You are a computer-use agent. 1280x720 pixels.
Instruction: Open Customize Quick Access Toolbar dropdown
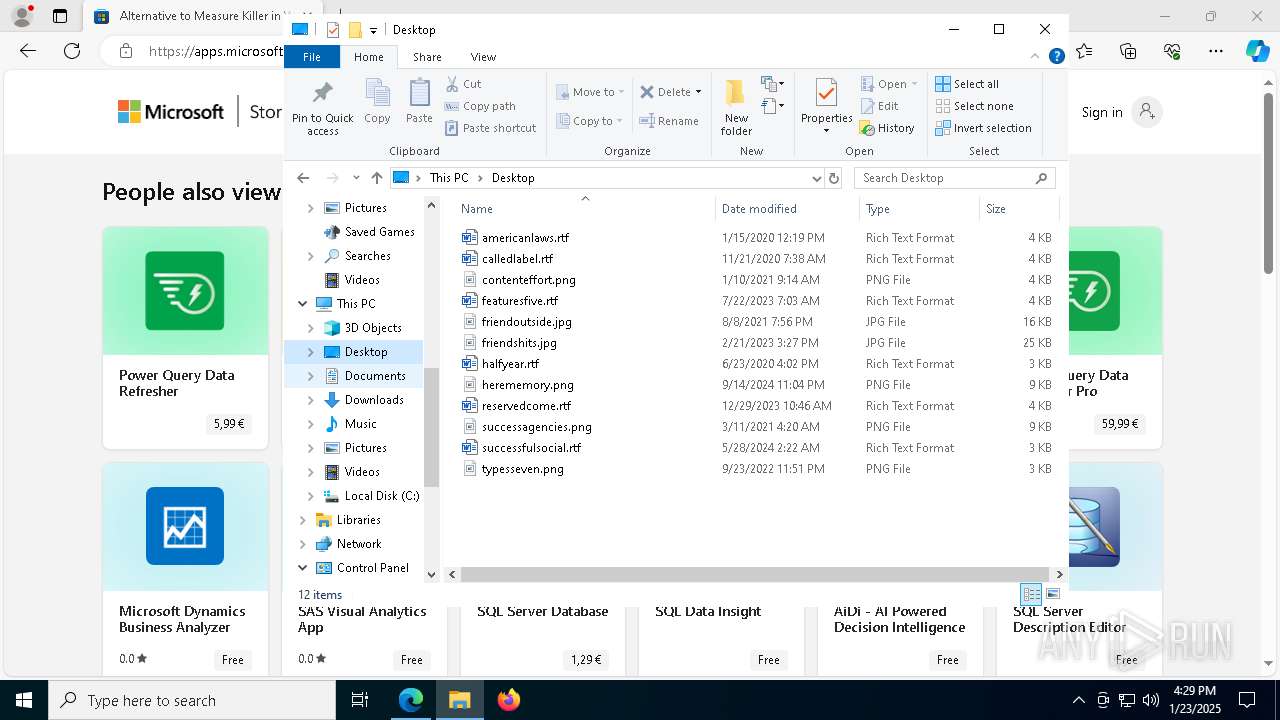(x=373, y=30)
